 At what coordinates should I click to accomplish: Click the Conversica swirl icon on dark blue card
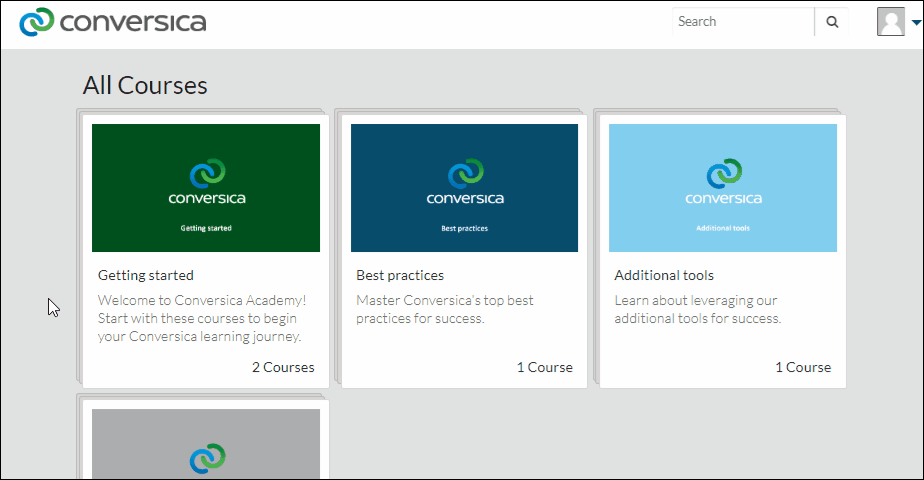pyautogui.click(x=466, y=173)
